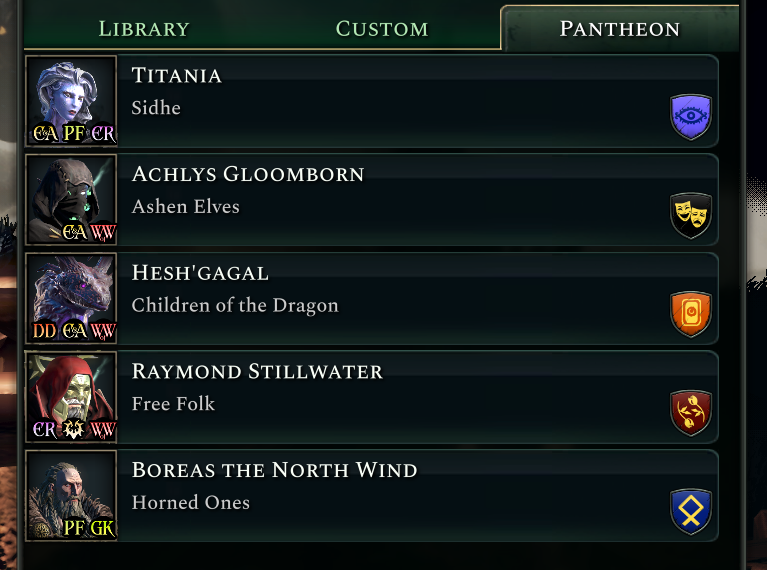Select Titania the Sidhe ruler entry
The image size is (767, 570).
pyautogui.click(x=371, y=101)
